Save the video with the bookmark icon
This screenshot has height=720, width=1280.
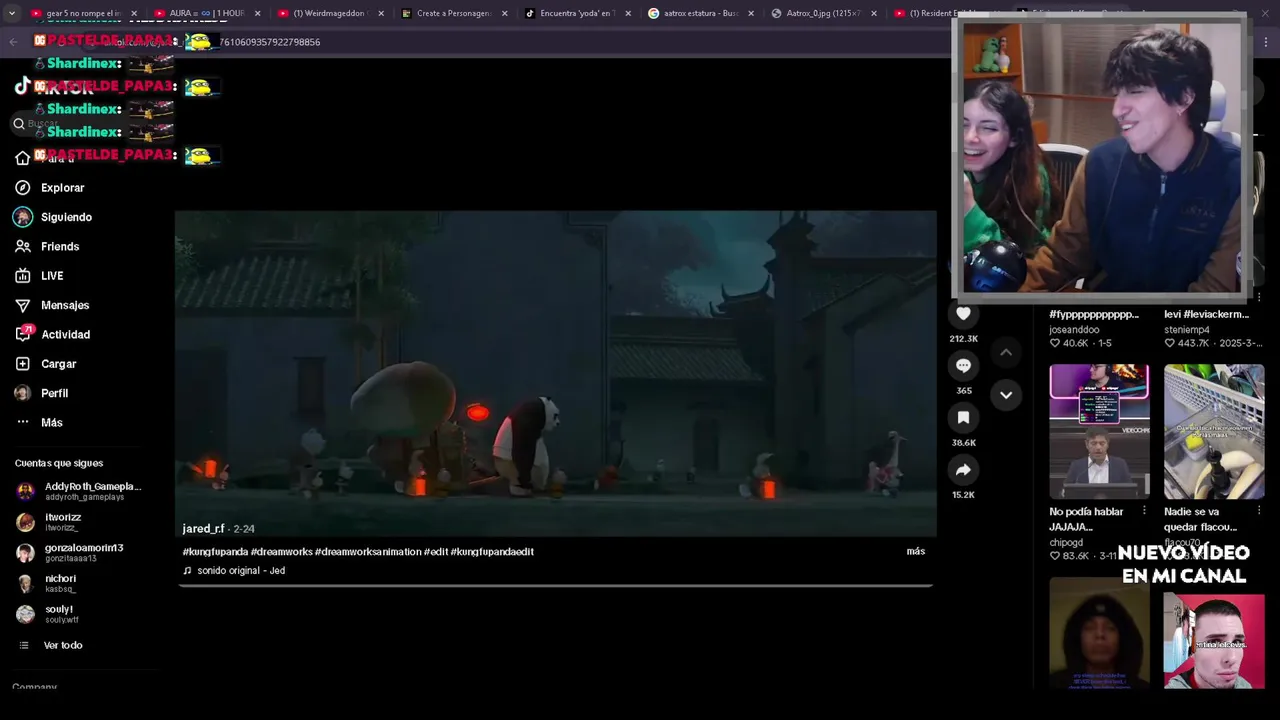[x=963, y=418]
